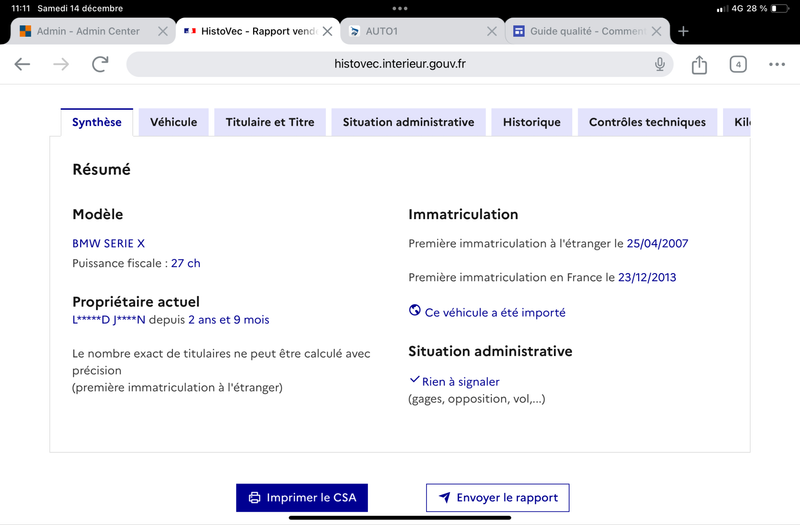This screenshot has height=525, width=800.
Task: Click the histovec.interieur.gouv.fr address bar
Action: (399, 64)
